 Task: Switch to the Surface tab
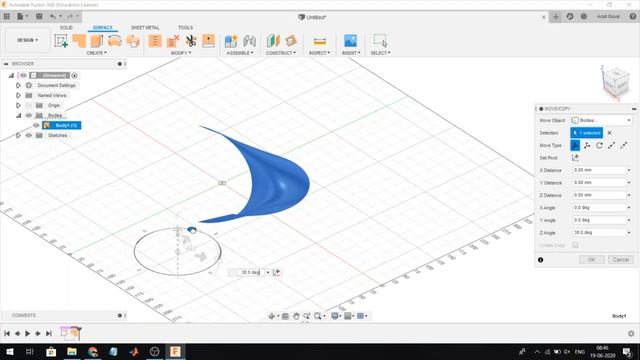point(102,27)
